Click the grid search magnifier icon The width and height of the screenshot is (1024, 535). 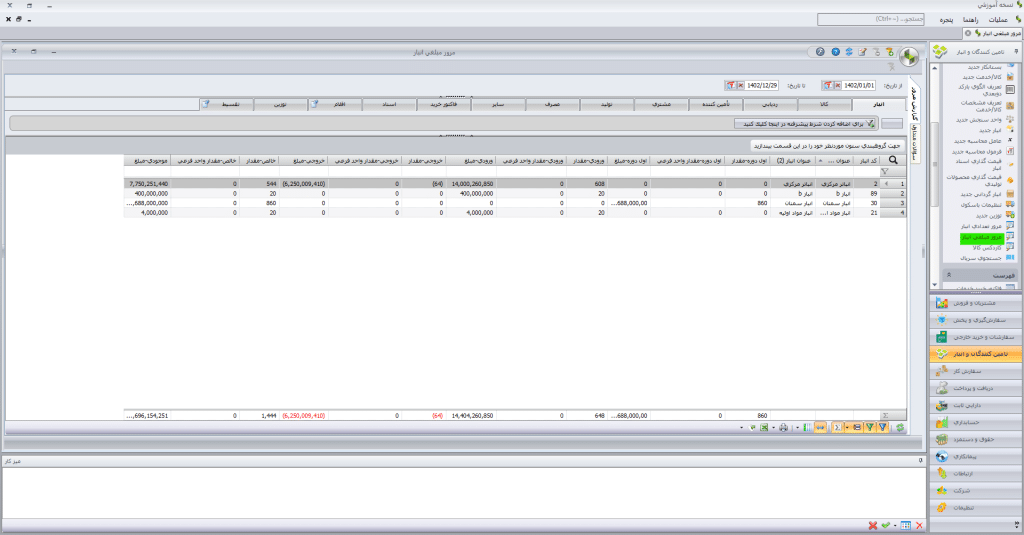click(893, 160)
